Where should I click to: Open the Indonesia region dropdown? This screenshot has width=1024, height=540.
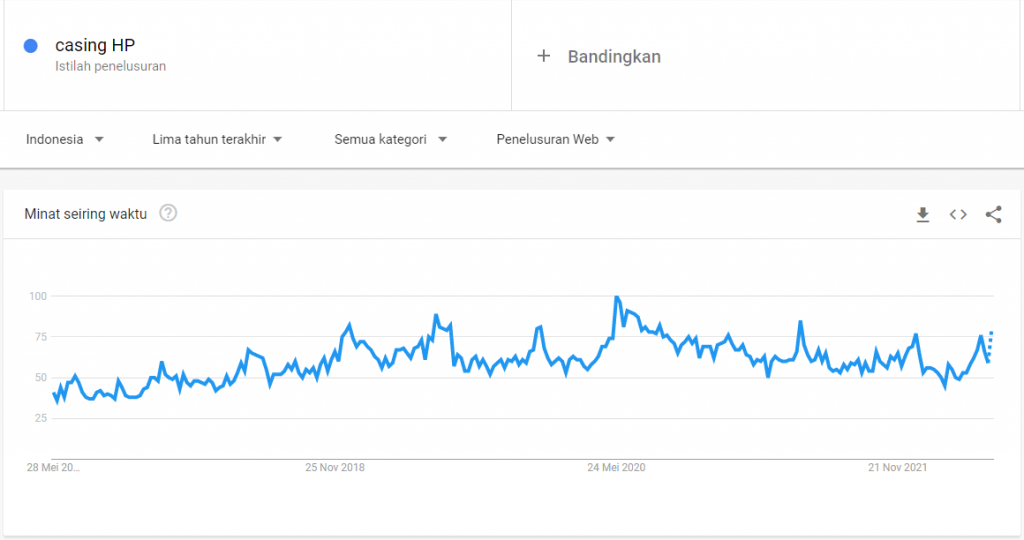(65, 140)
